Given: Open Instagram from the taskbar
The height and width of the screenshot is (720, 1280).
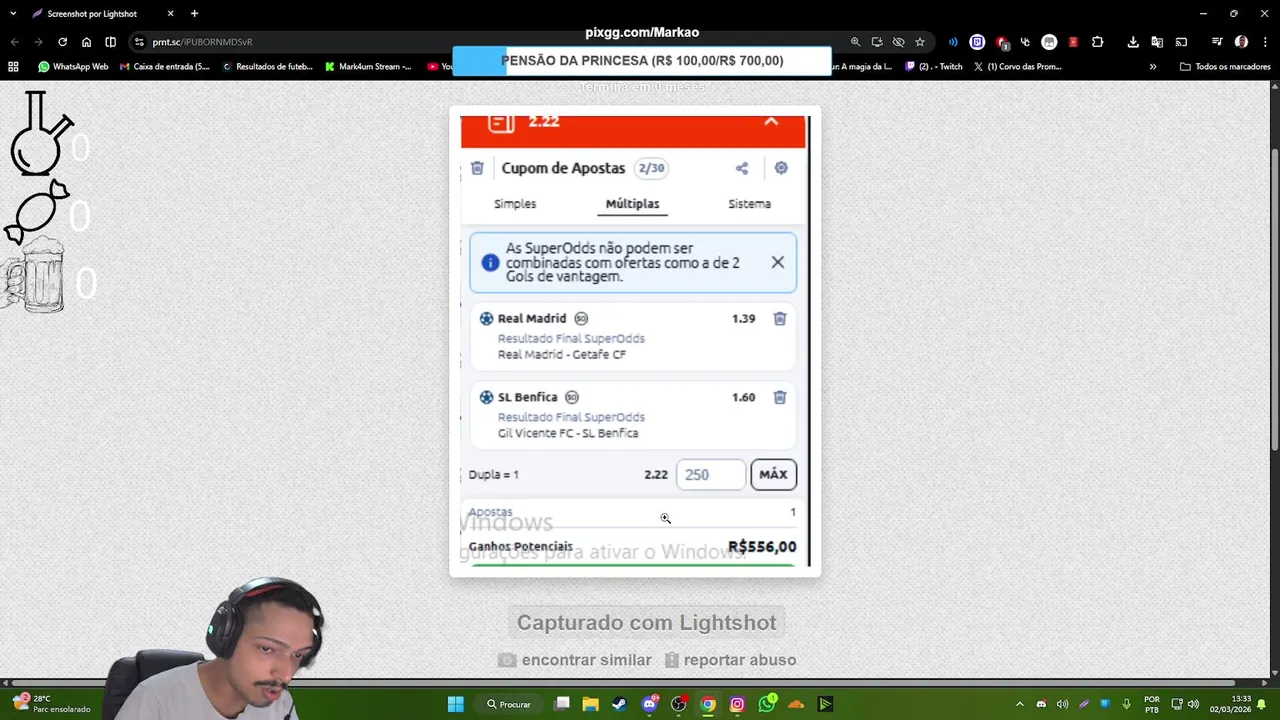Looking at the screenshot, I should coord(737,704).
